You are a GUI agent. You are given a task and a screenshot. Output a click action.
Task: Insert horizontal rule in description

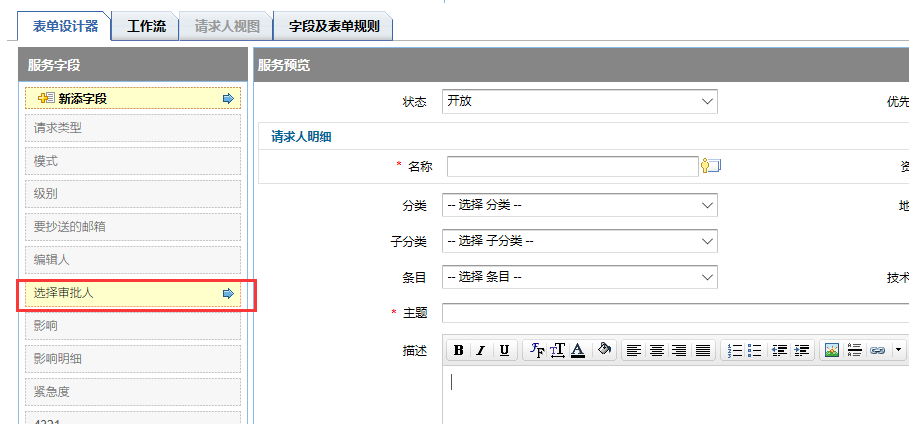point(855,350)
